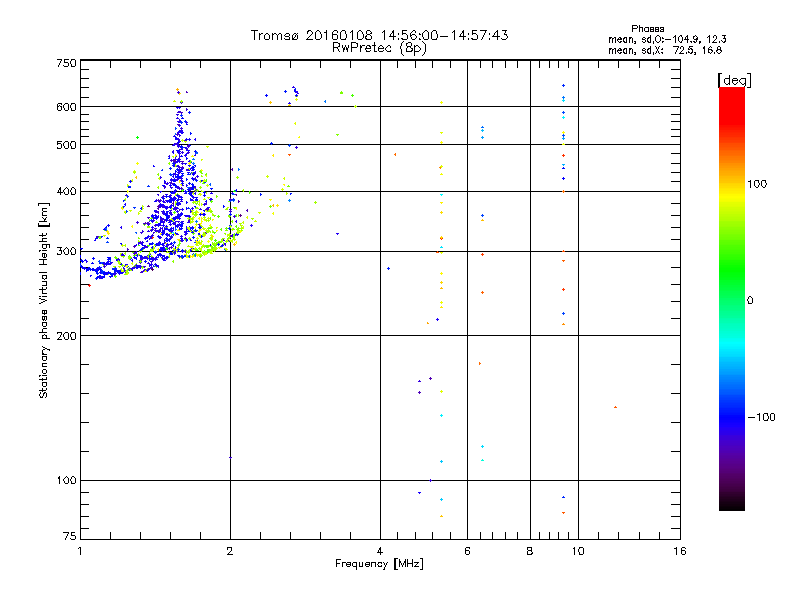Screen dimensions: 800x600
Task: Click the 'Phases' legend heading
Action: 647,29
